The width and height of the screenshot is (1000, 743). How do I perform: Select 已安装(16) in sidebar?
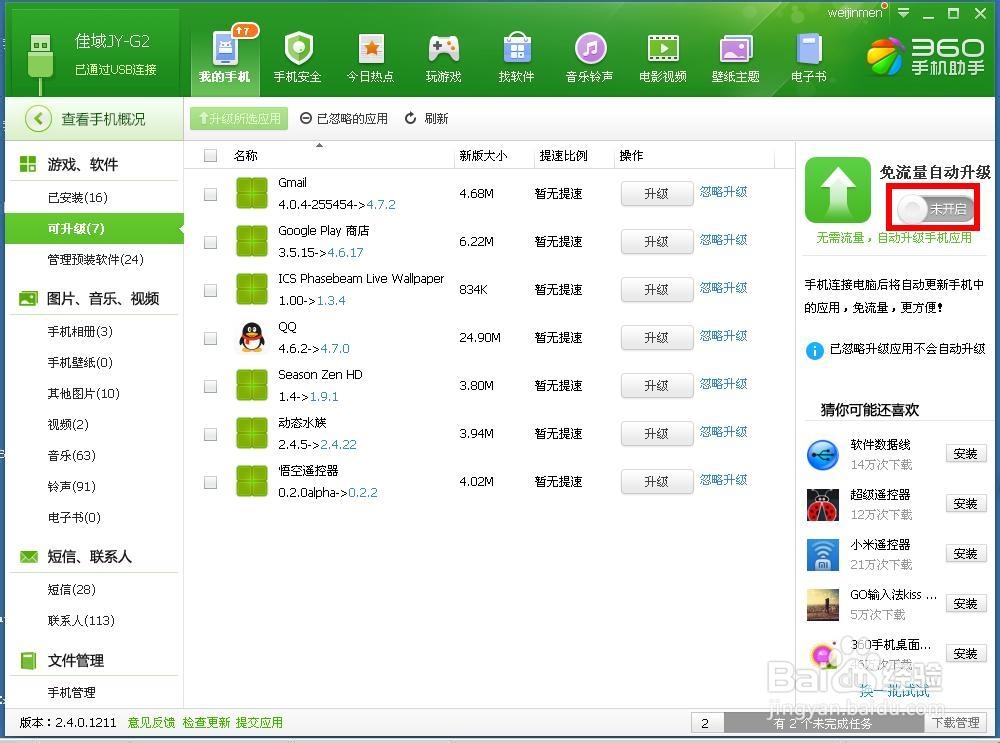(x=78, y=198)
